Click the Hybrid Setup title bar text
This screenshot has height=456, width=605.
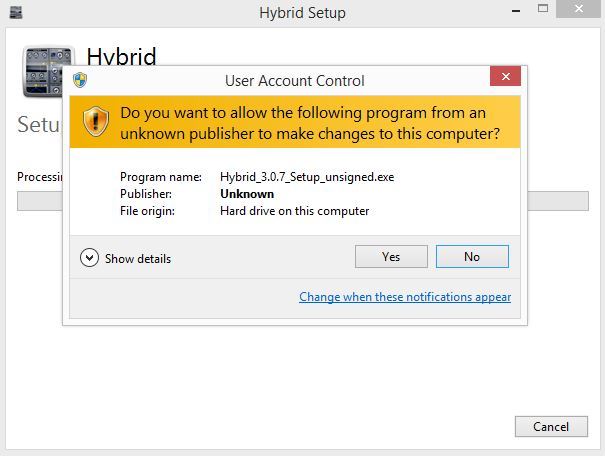(301, 14)
